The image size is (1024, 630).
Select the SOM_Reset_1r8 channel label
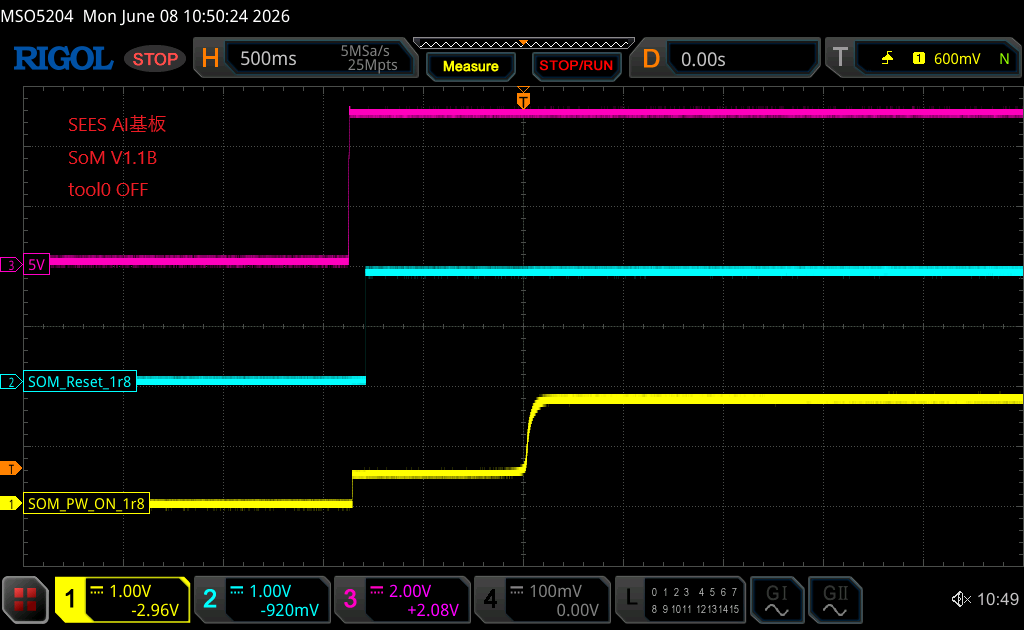tap(80, 381)
